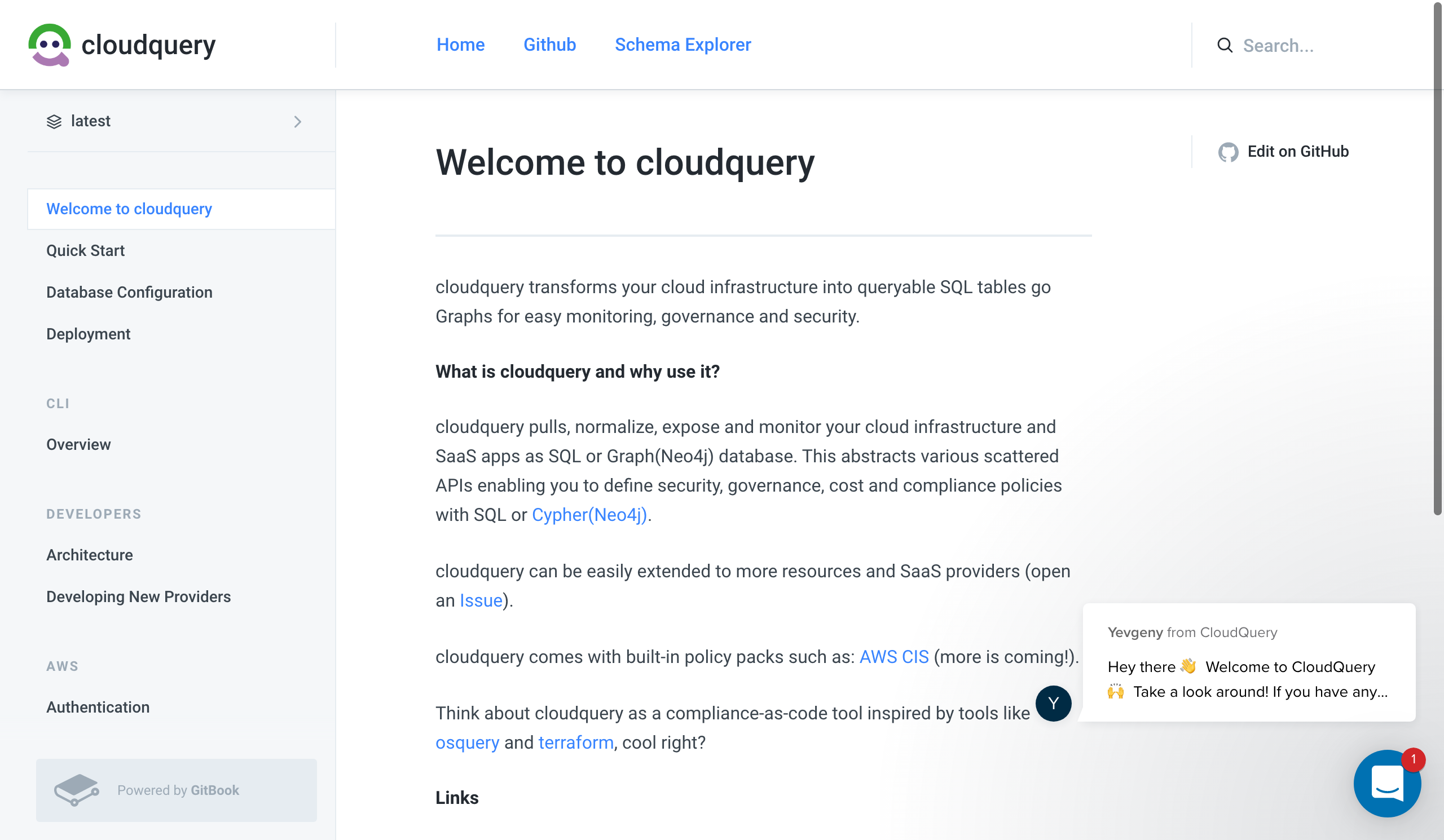
Task: Go to Home in top navigation
Action: (x=460, y=45)
